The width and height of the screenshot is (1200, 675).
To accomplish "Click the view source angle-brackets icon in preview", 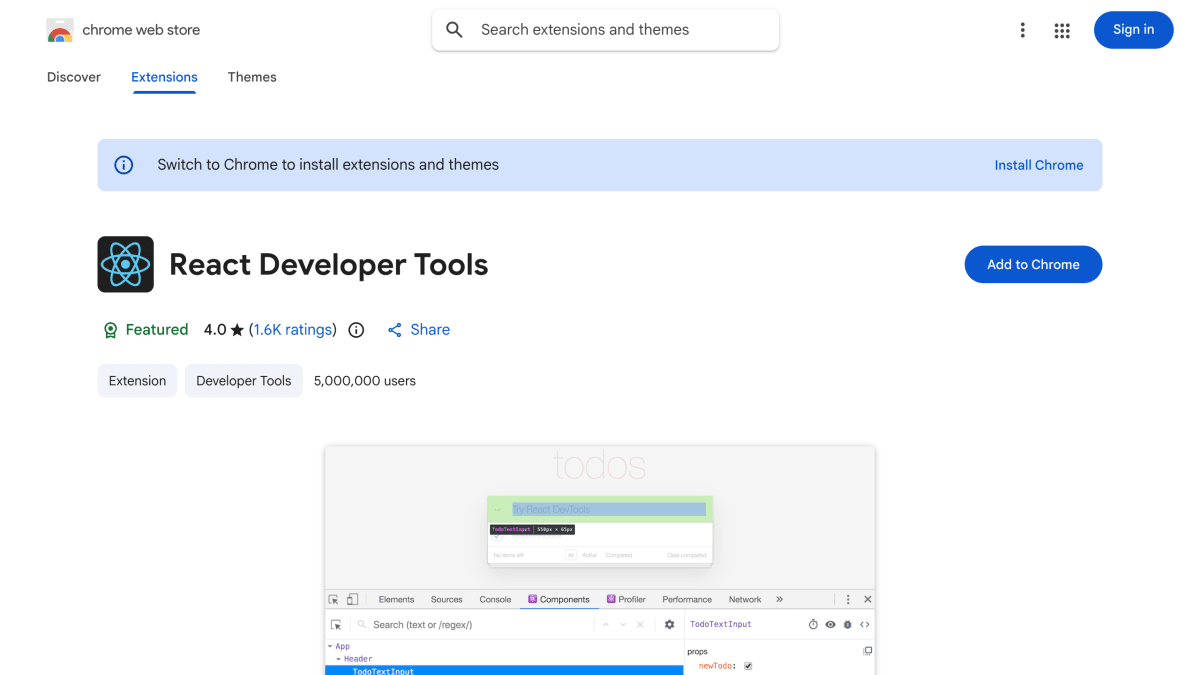I will (865, 624).
